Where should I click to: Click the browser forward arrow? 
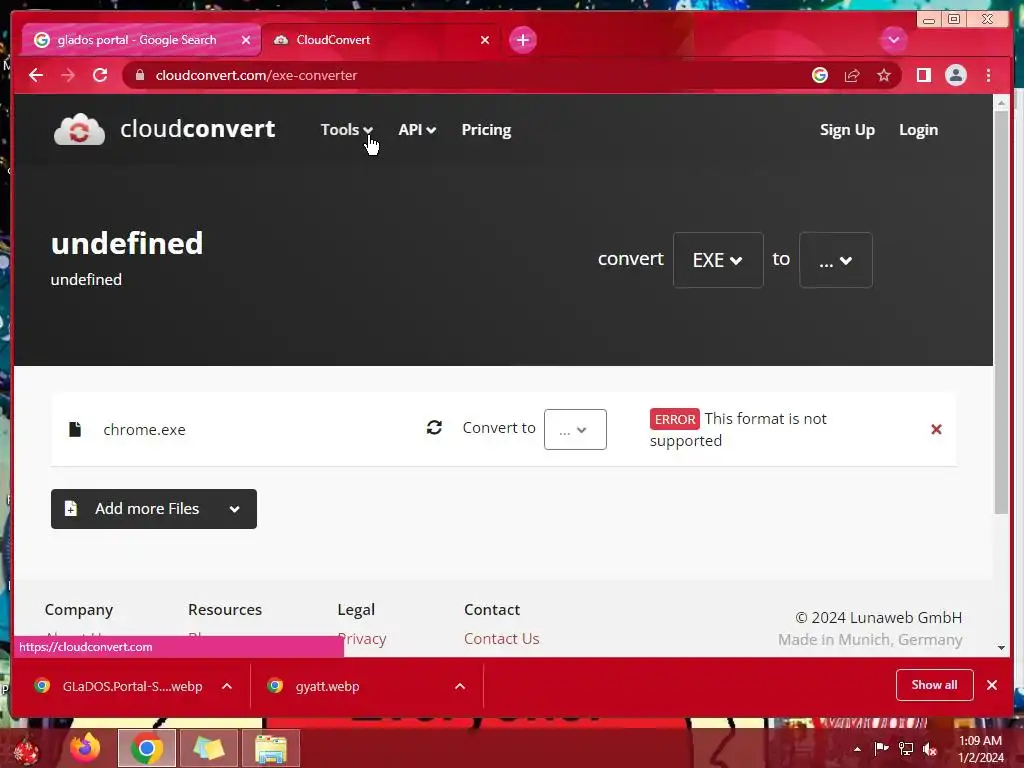[x=68, y=75]
